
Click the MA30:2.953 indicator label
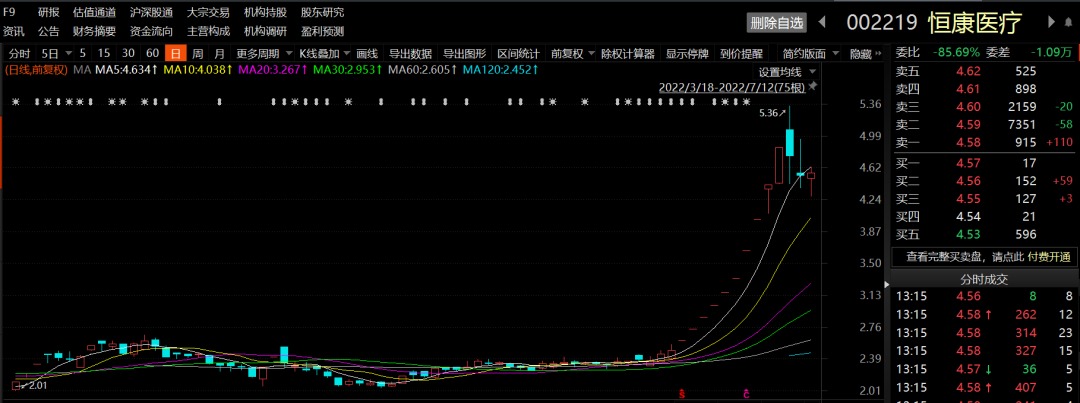point(349,70)
